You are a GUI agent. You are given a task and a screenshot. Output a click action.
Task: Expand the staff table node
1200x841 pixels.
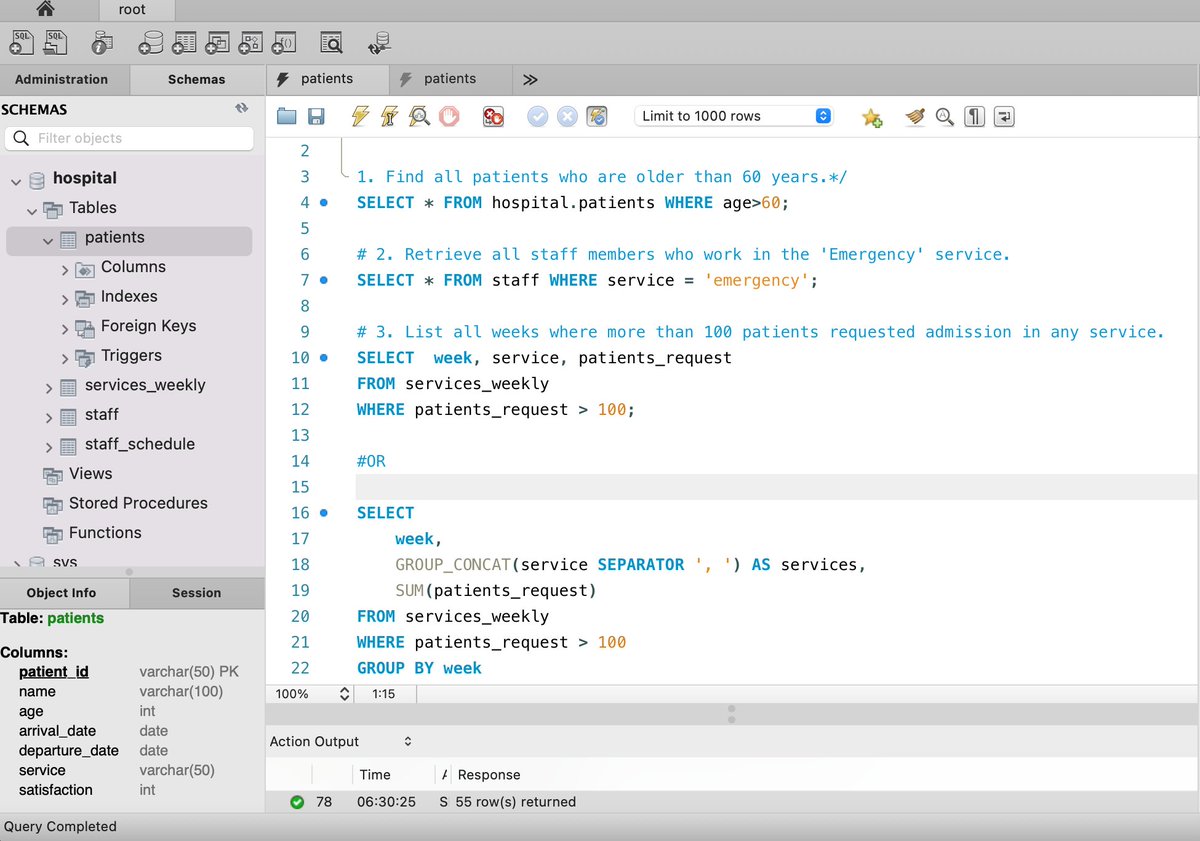coord(49,417)
